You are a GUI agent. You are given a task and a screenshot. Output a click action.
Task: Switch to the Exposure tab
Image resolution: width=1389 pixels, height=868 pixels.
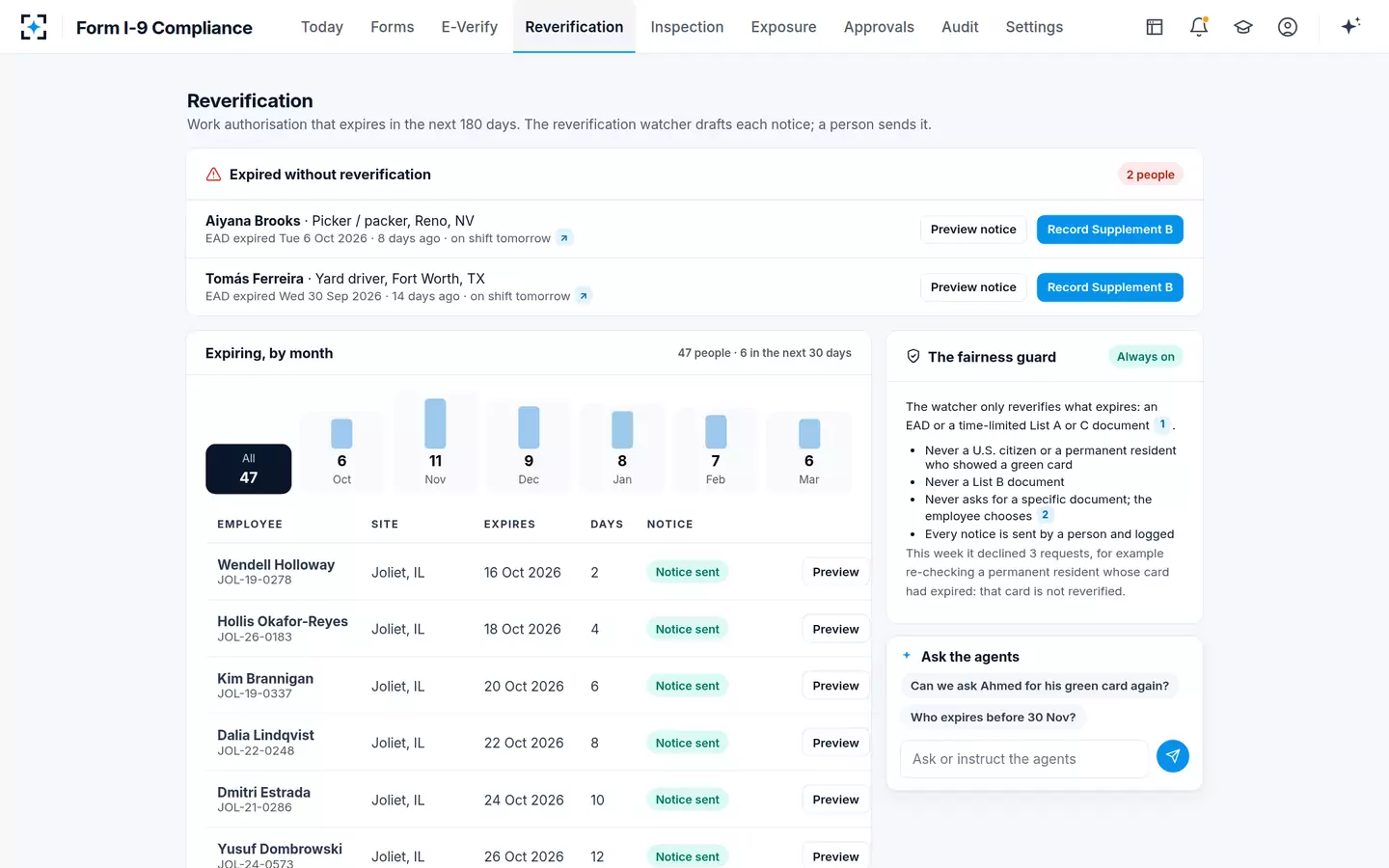tap(784, 27)
